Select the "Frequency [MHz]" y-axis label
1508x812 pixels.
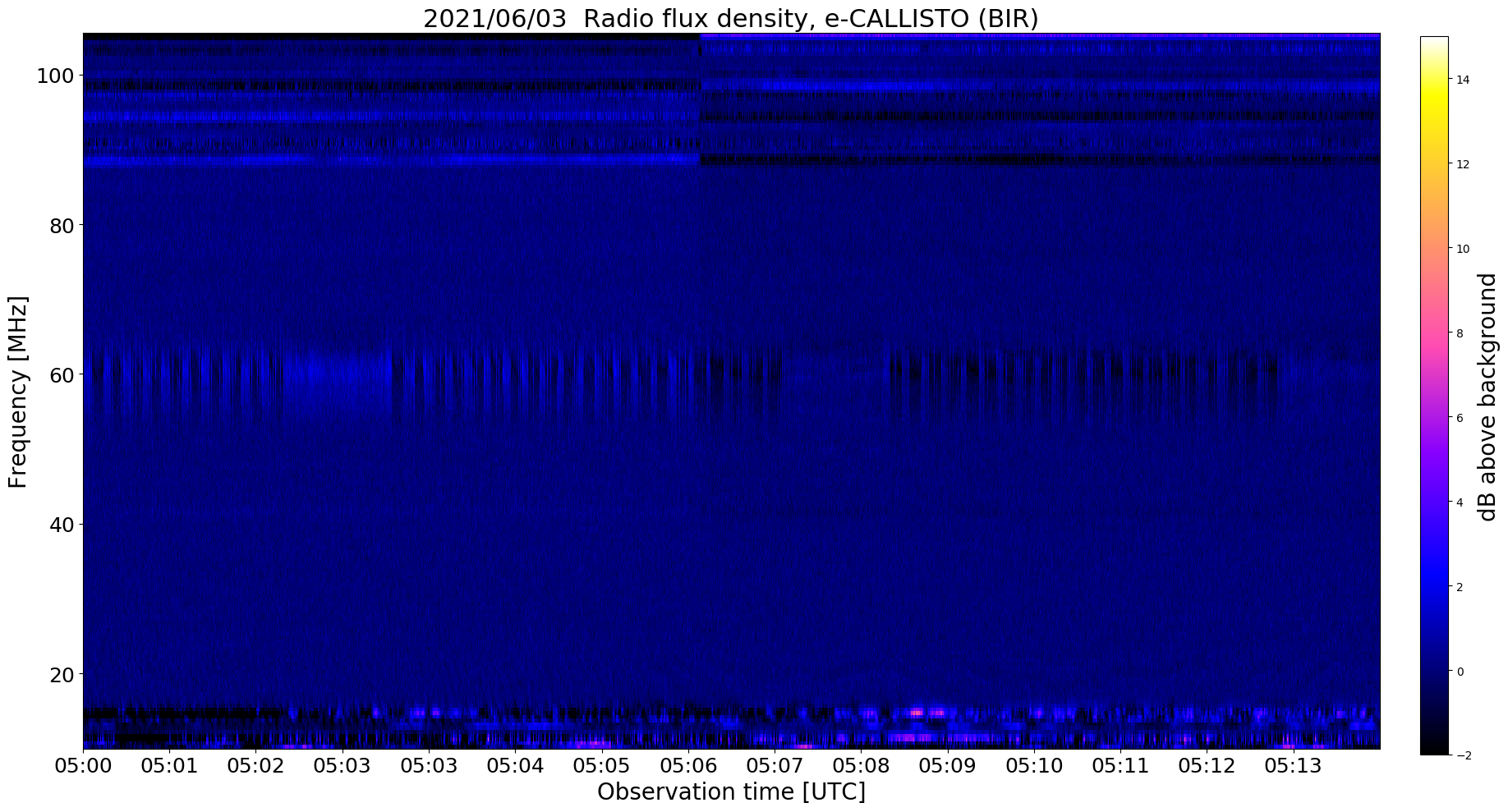click(18, 392)
